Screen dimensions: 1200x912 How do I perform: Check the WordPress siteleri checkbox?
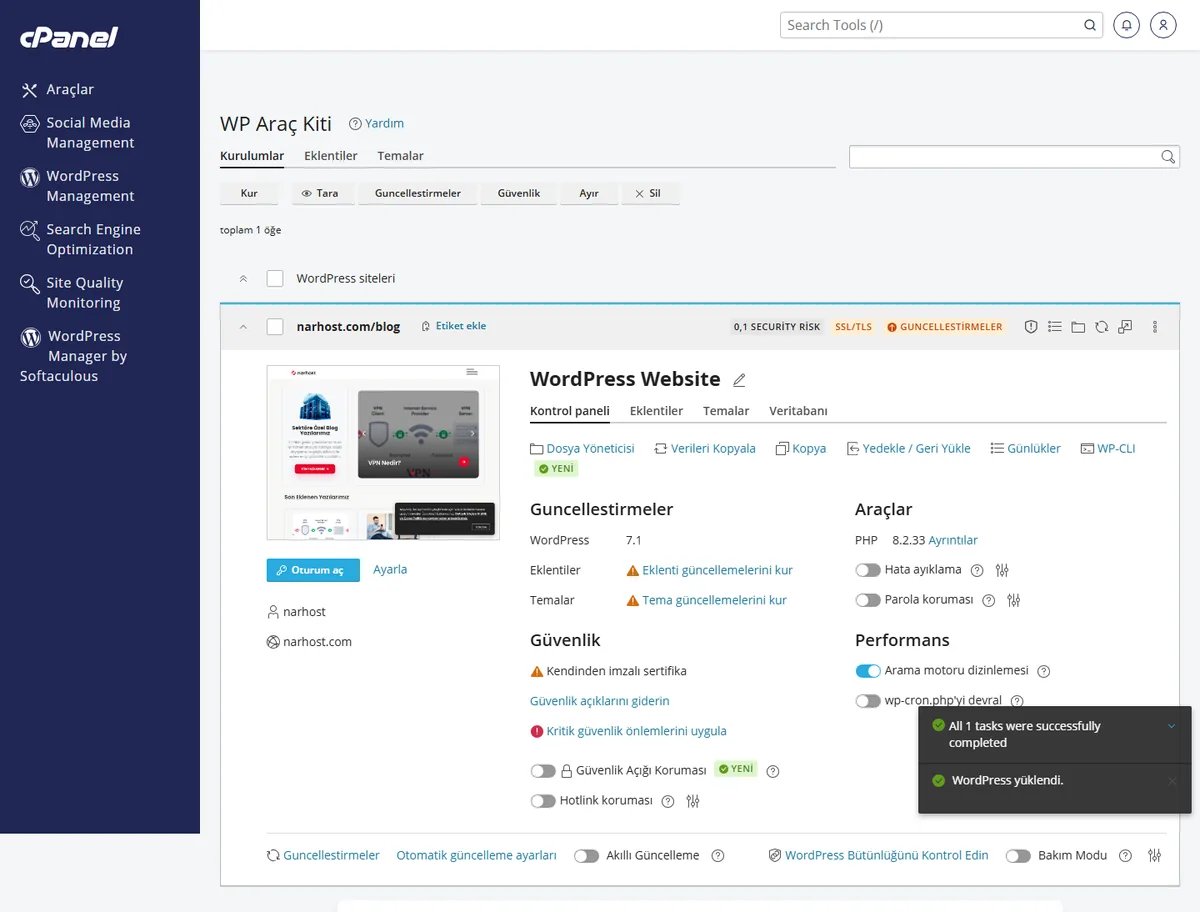pyautogui.click(x=275, y=278)
